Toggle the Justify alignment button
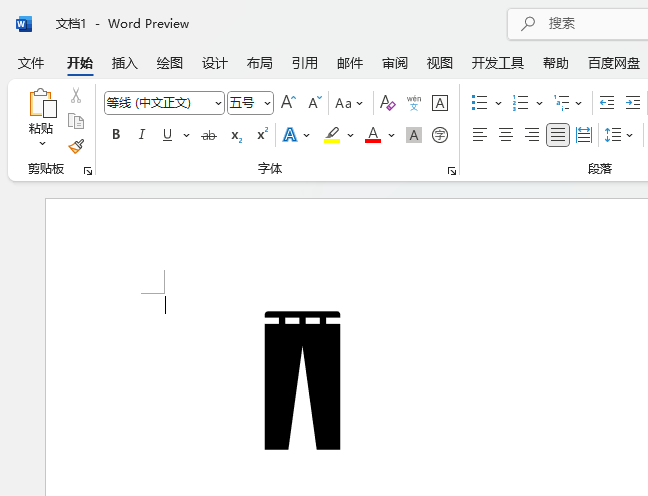 click(x=558, y=135)
